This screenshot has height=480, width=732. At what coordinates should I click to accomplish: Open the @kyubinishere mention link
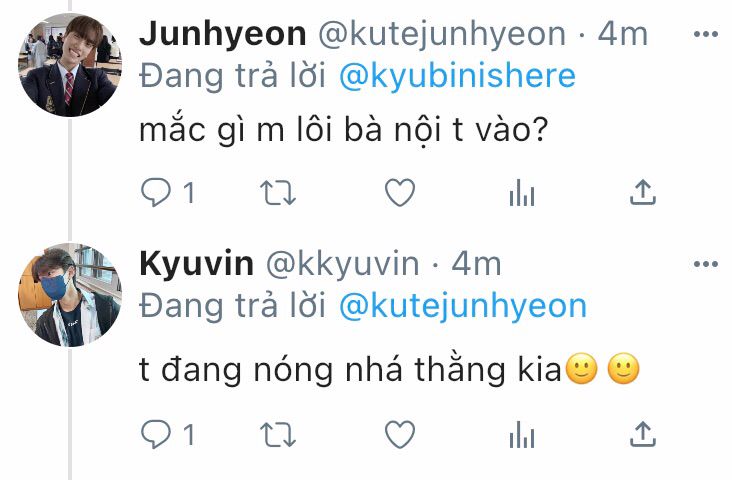point(457,77)
